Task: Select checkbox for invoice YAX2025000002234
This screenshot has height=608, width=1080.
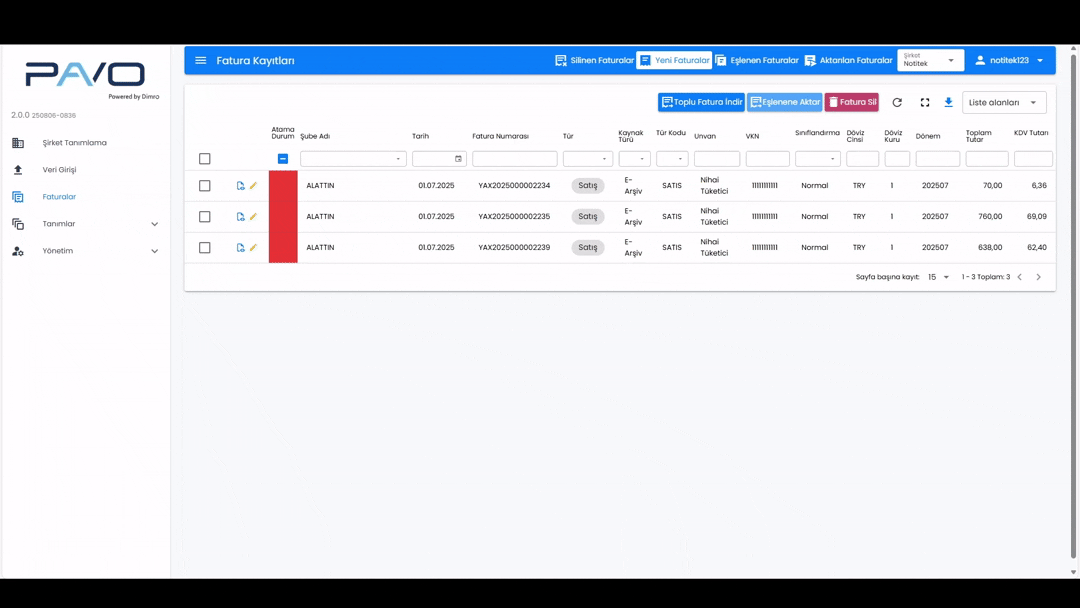Action: click(x=205, y=186)
